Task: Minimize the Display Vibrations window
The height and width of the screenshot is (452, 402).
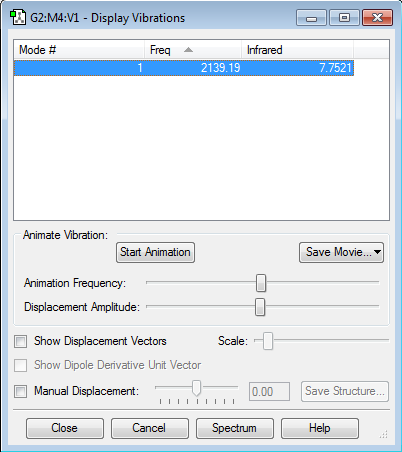Action: tap(311, 18)
